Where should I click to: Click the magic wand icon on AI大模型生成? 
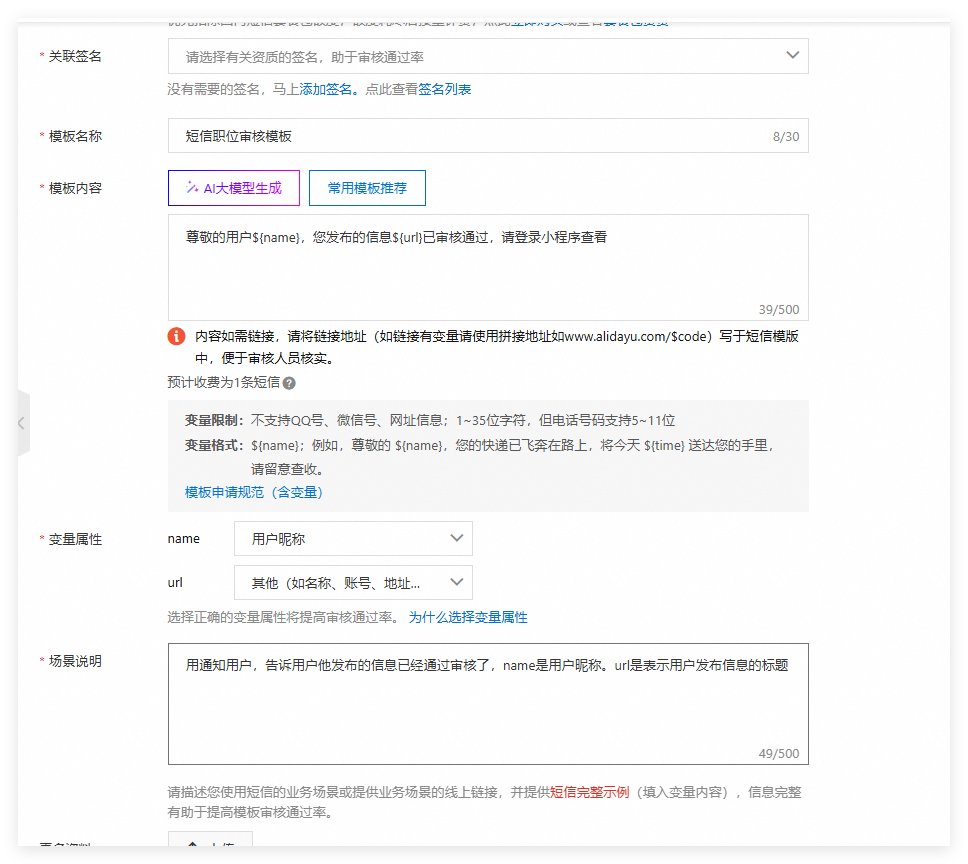pyautogui.click(x=192, y=188)
